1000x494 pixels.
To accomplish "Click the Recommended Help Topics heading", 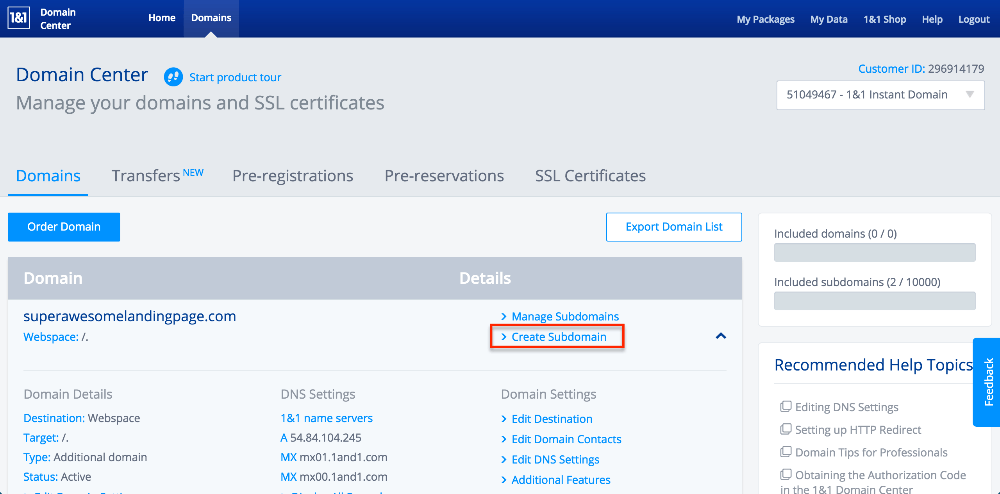I will (874, 365).
